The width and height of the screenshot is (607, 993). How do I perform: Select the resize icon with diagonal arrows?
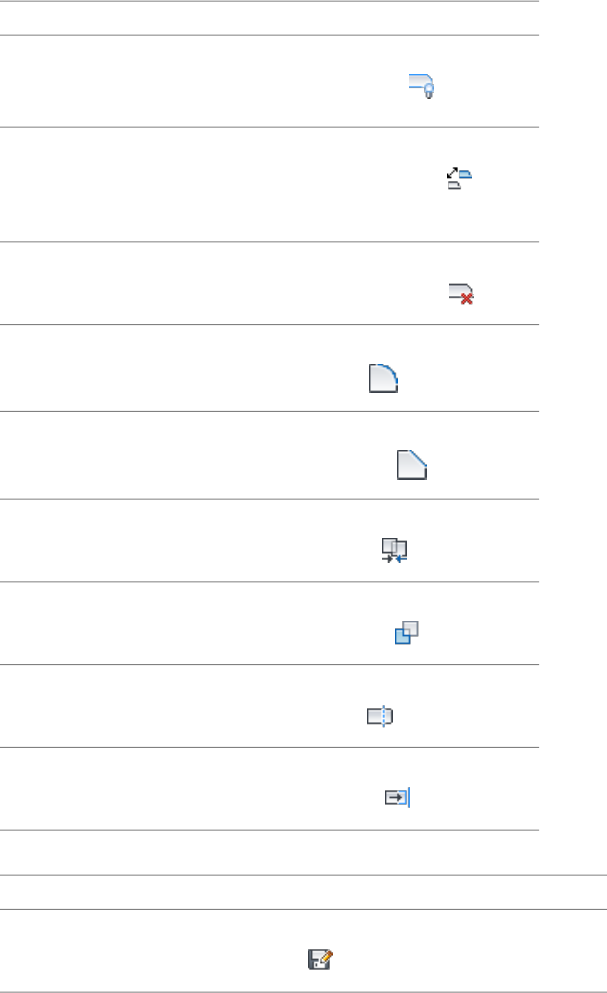point(458,180)
